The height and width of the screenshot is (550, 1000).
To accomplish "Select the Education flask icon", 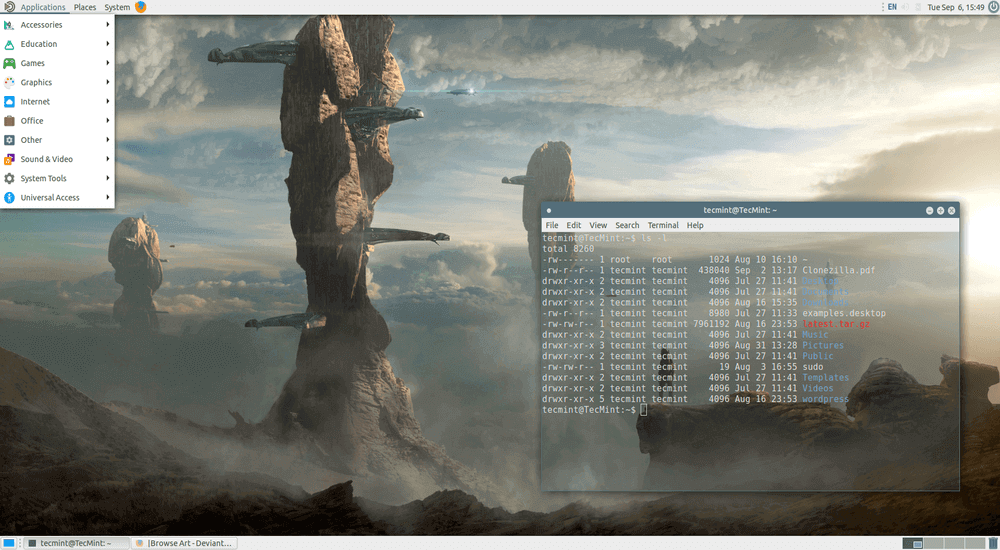I will click(x=9, y=44).
